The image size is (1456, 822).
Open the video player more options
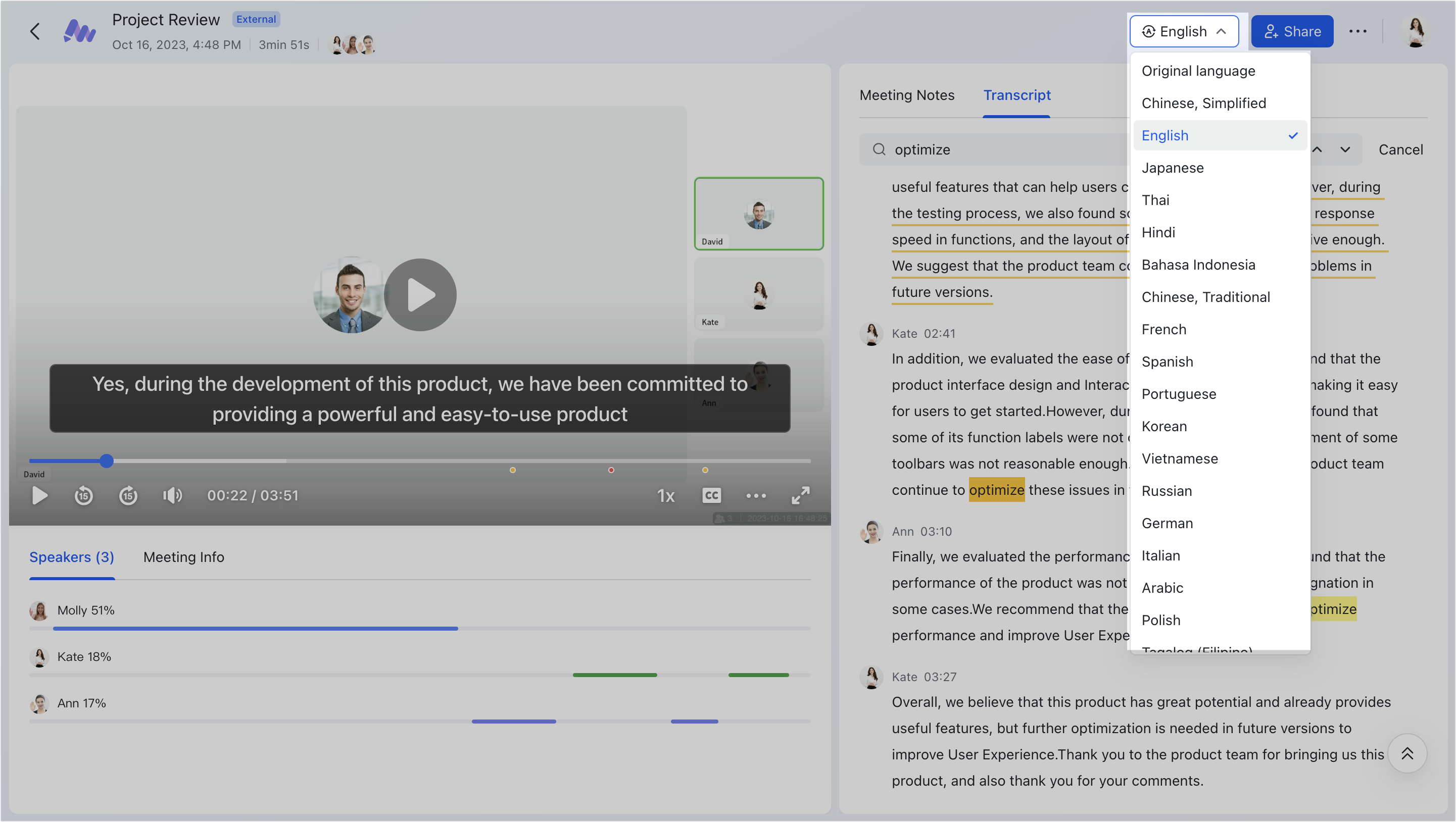(x=756, y=495)
